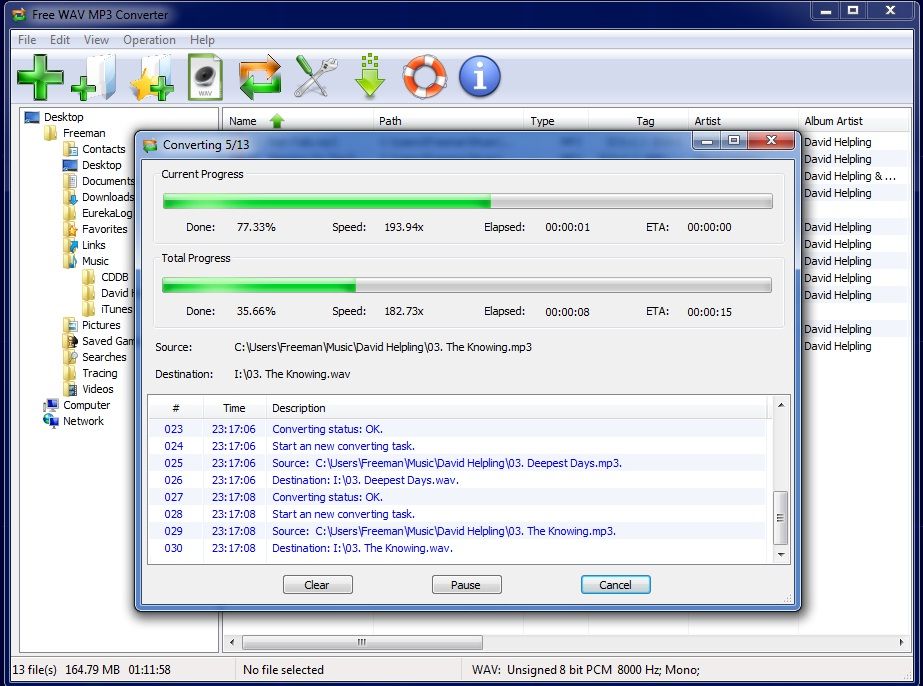Select the iTunes folder under Music
This screenshot has height=686, width=923.
tap(117, 309)
